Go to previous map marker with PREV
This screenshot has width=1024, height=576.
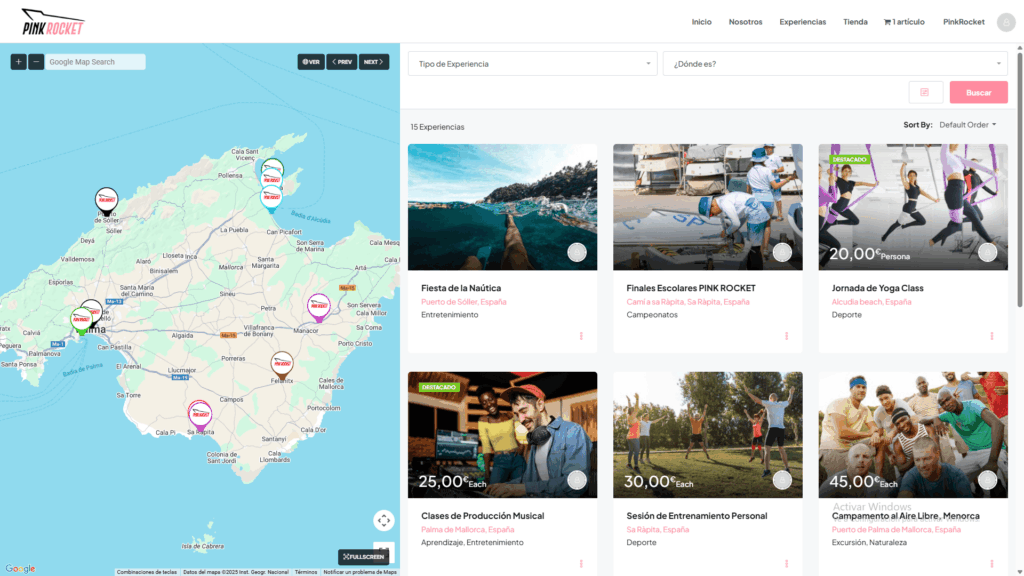[342, 62]
